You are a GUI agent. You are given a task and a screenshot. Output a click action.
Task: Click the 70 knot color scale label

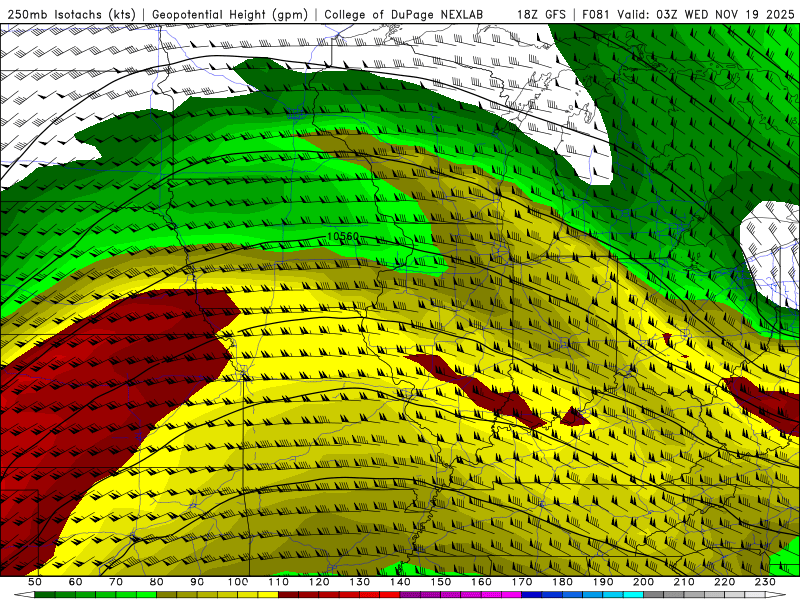(x=116, y=582)
